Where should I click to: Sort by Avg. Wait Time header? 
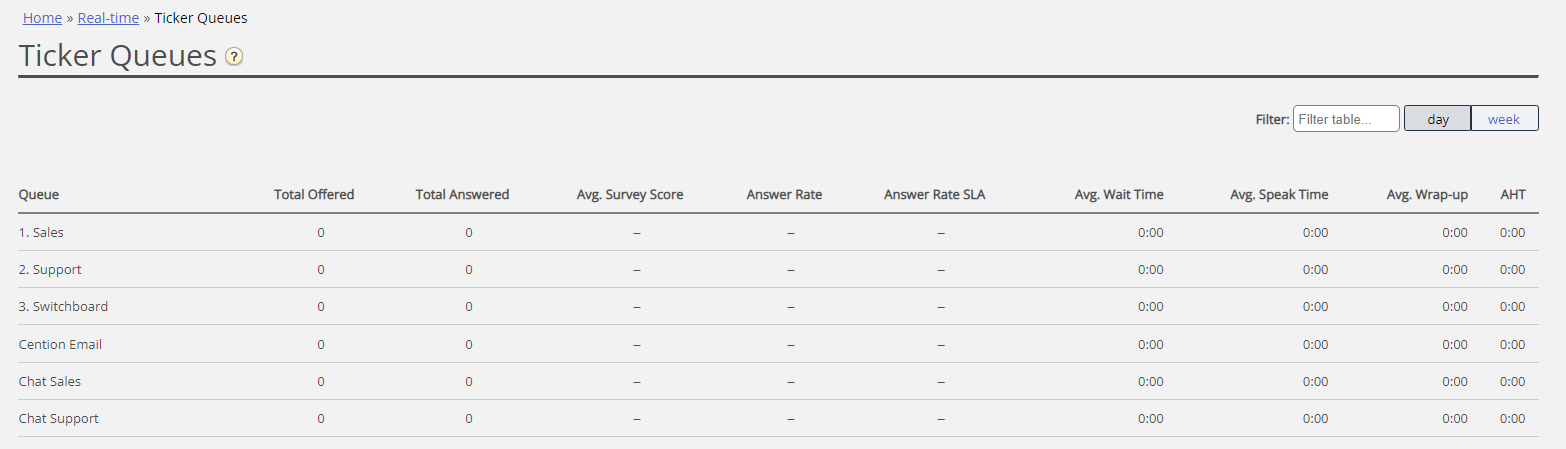pyautogui.click(x=1119, y=195)
